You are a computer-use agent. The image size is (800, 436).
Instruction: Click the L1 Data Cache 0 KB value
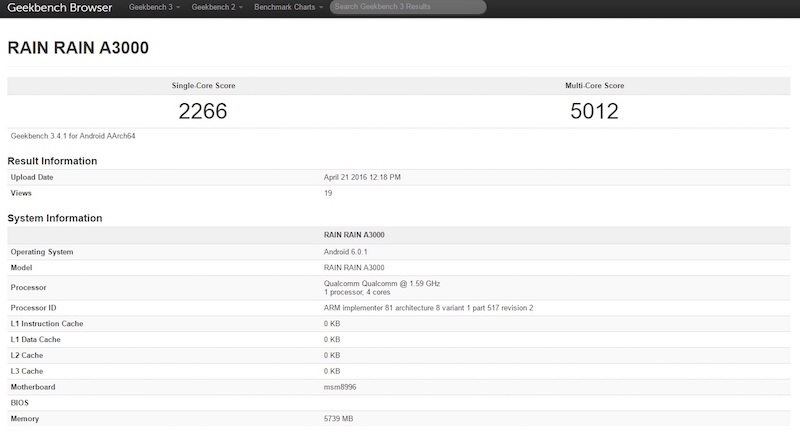pyautogui.click(x=332, y=340)
